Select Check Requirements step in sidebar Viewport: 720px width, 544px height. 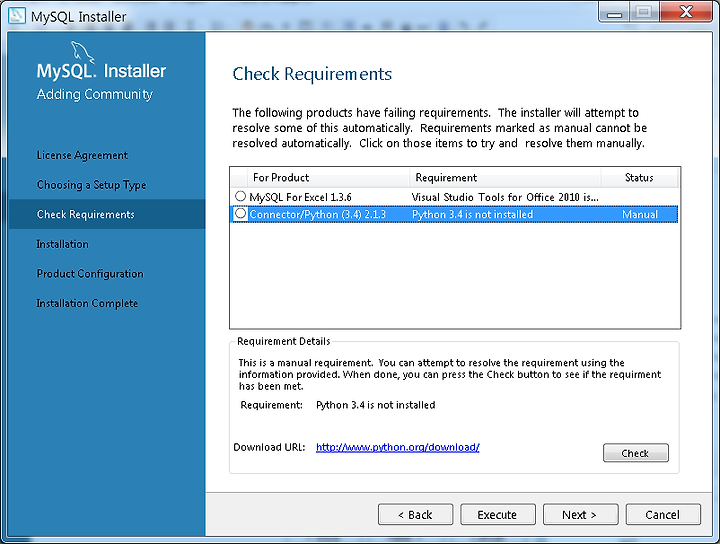(107, 214)
